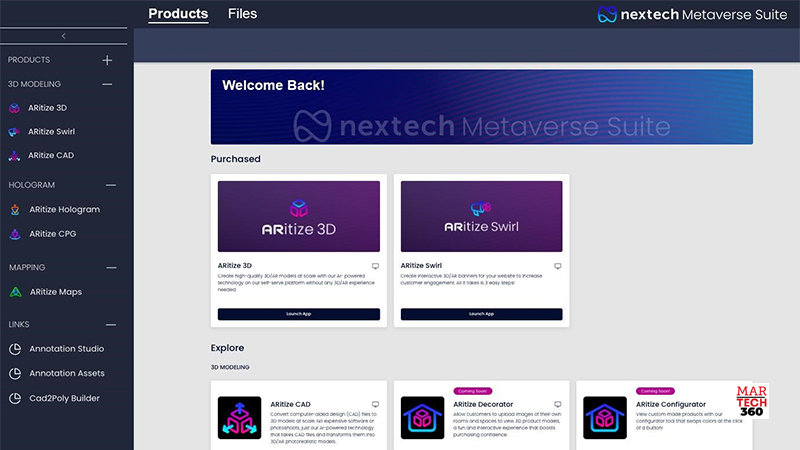The image size is (800, 450).
Task: Collapse the MAPPING section
Action: tap(111, 268)
